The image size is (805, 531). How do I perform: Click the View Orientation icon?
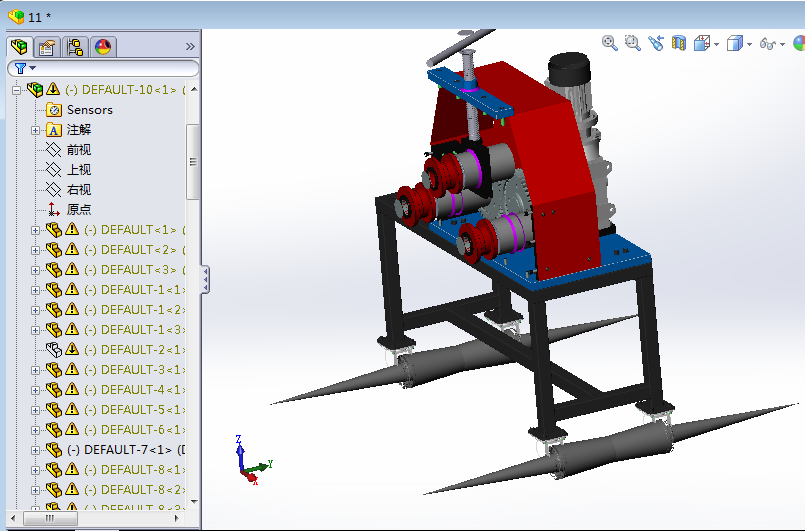[x=701, y=43]
